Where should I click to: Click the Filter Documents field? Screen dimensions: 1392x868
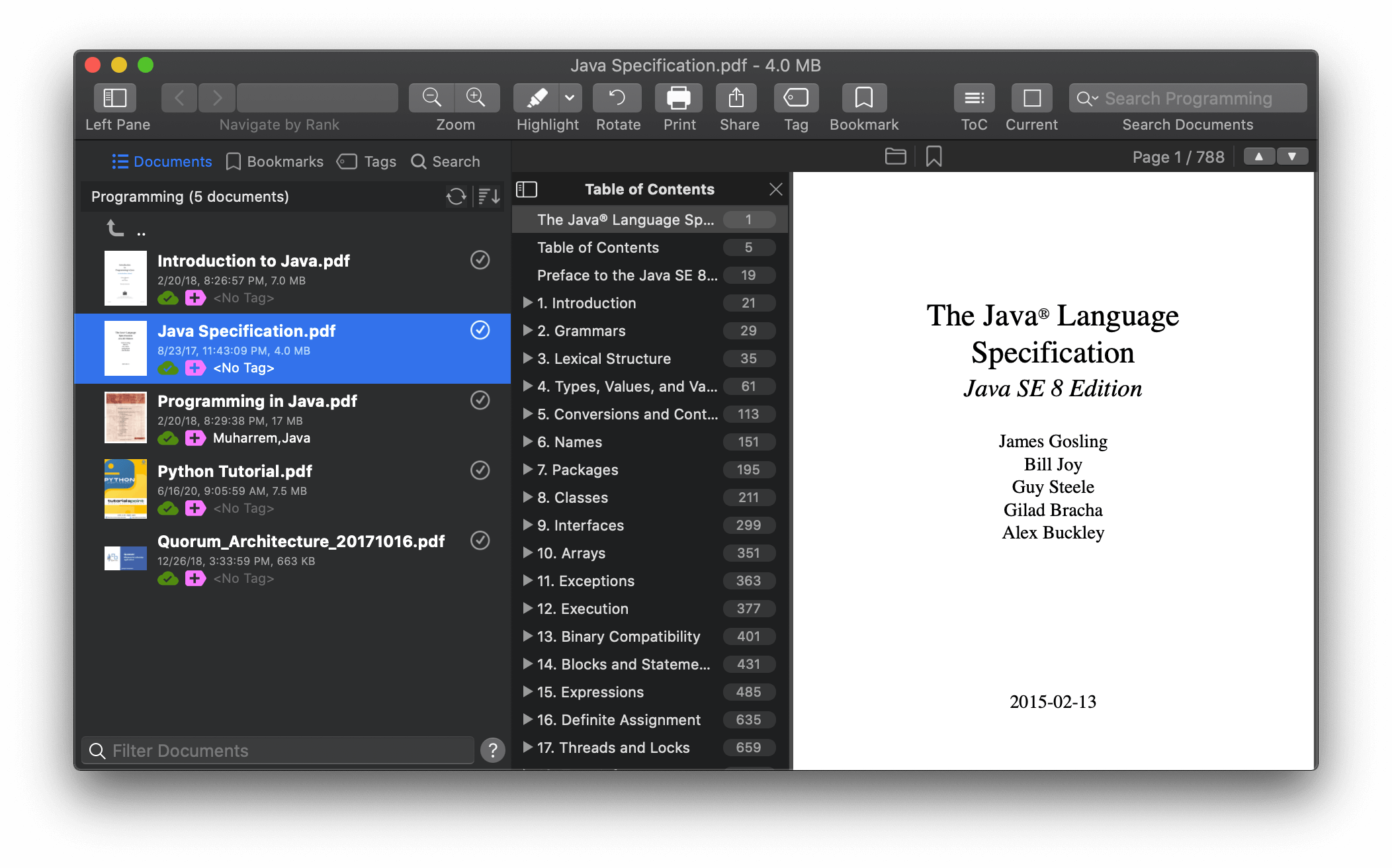278,750
